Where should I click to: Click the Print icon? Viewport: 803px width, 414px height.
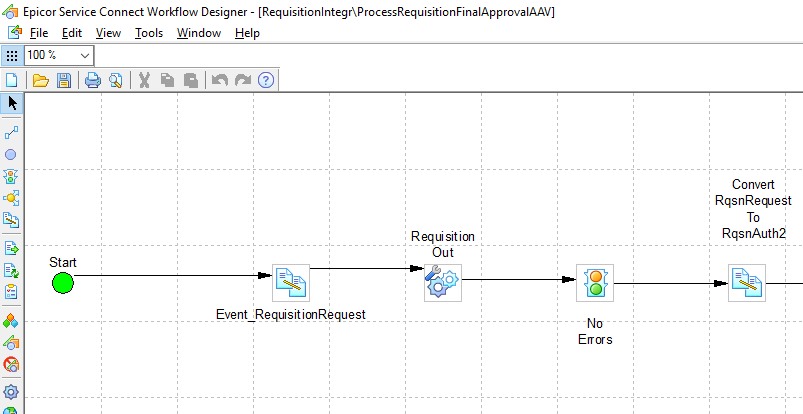pos(93,80)
